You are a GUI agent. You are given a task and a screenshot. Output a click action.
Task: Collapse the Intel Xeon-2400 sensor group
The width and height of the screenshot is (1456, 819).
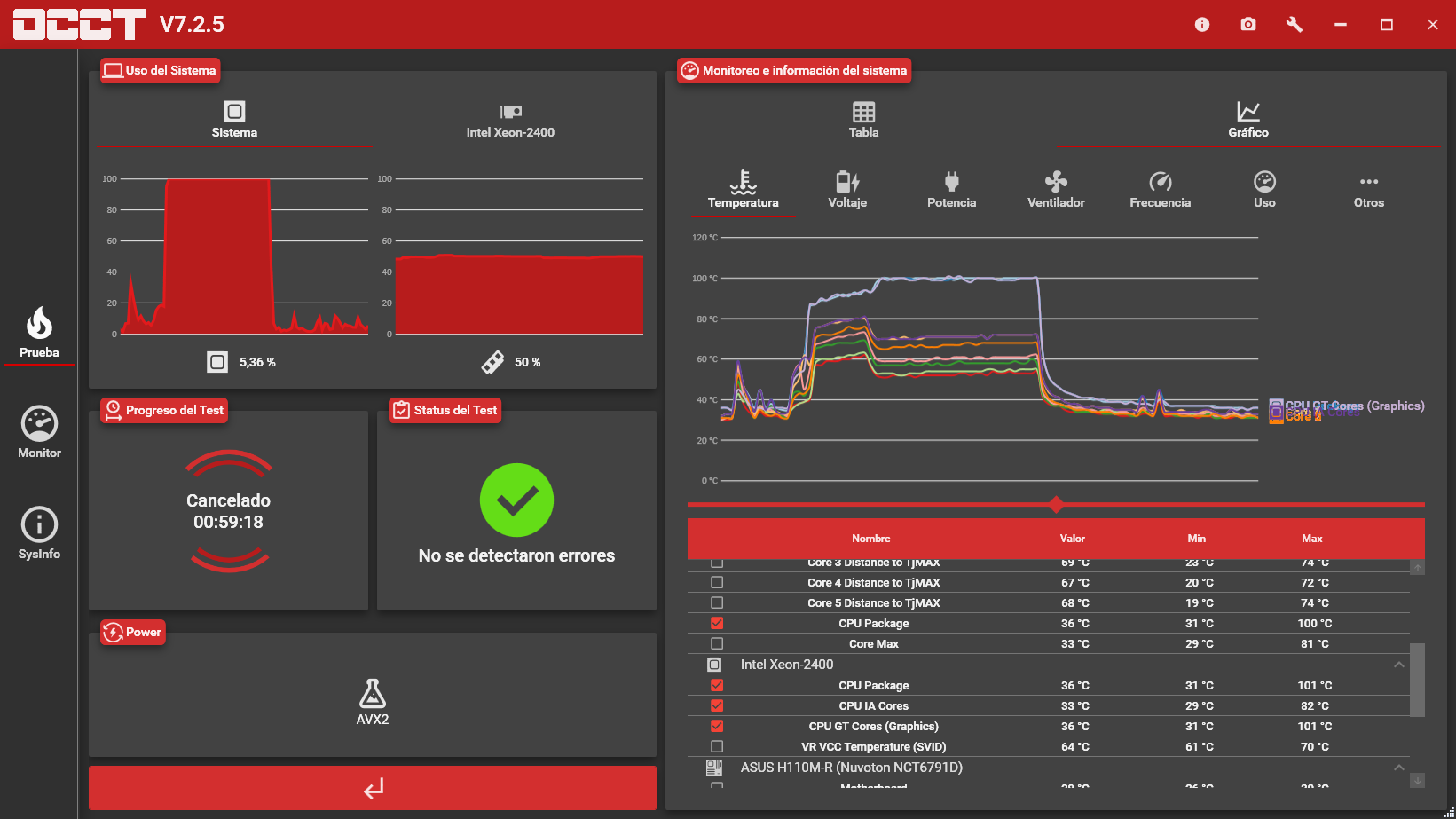coord(1399,665)
